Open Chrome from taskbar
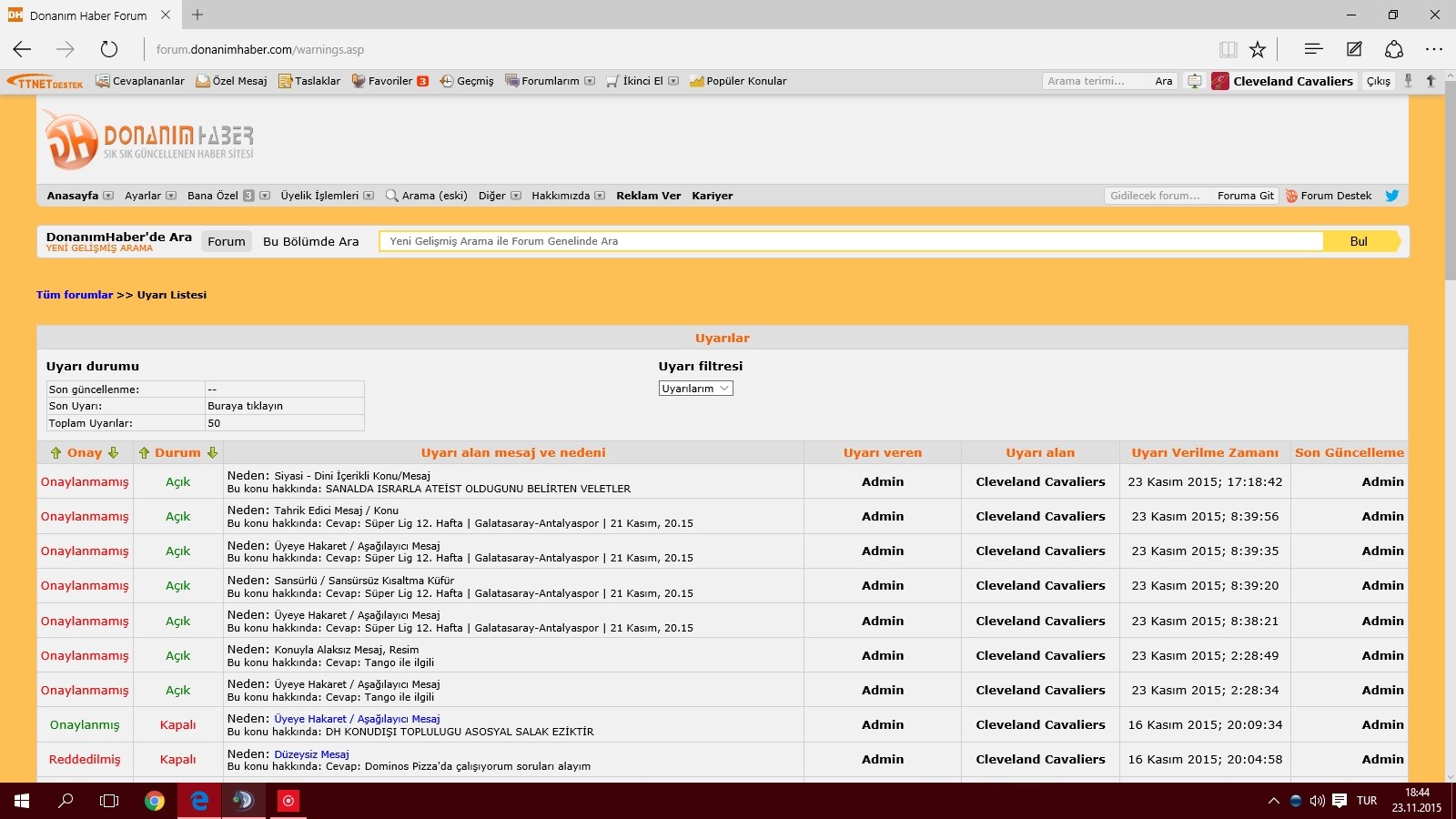 [155, 801]
